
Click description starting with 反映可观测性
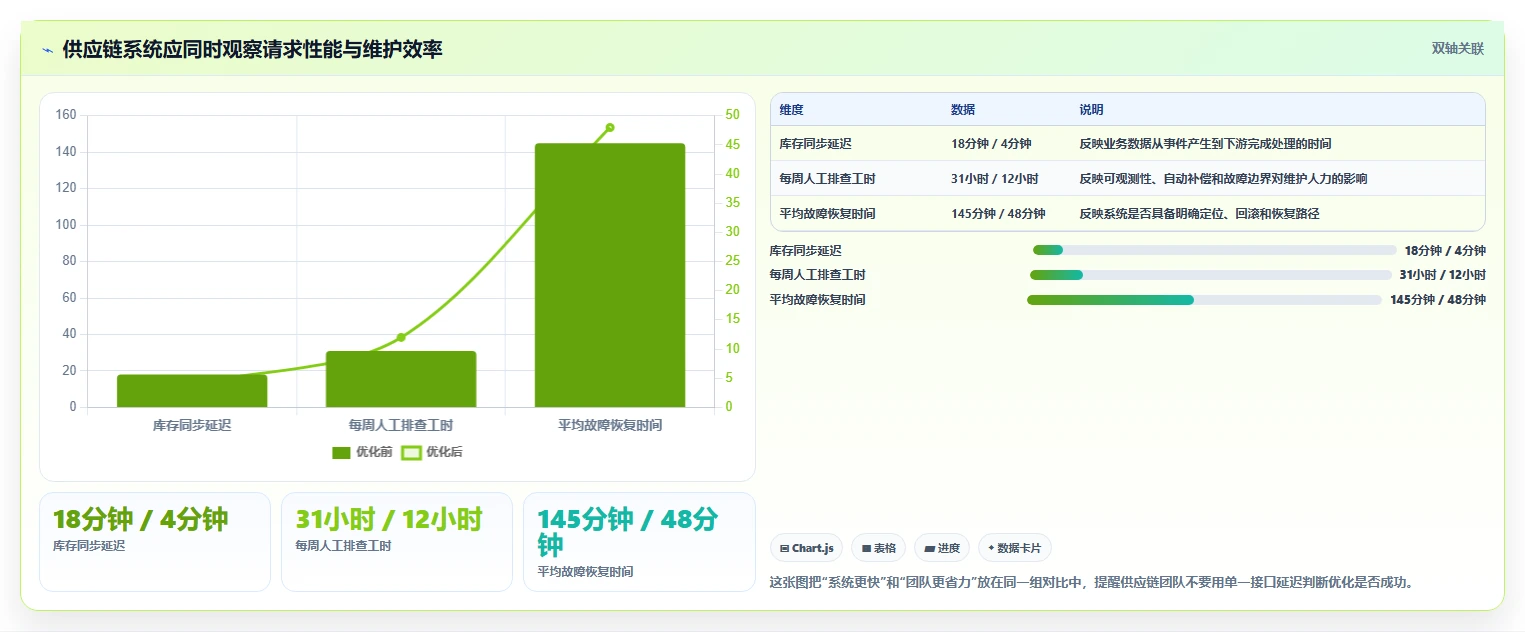(x=1223, y=179)
